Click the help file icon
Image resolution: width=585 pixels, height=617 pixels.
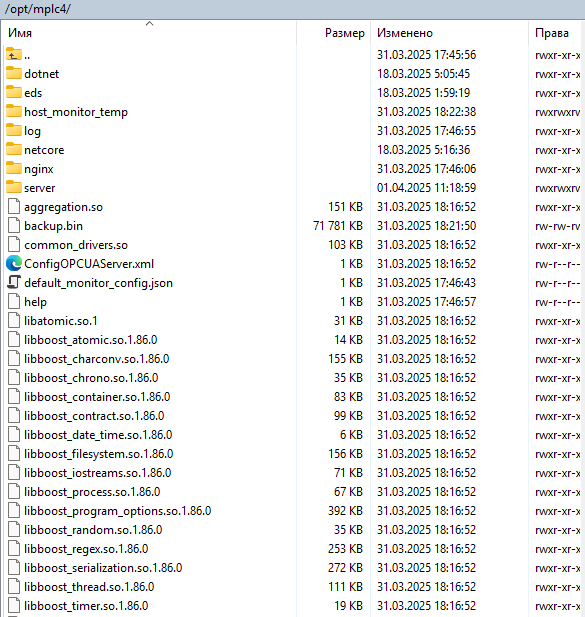click(x=14, y=301)
